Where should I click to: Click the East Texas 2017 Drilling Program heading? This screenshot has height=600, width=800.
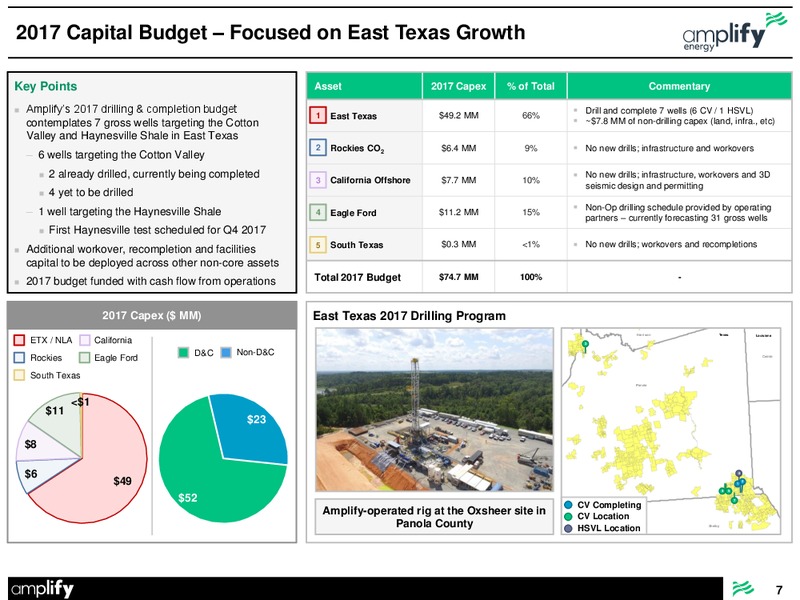click(x=409, y=316)
